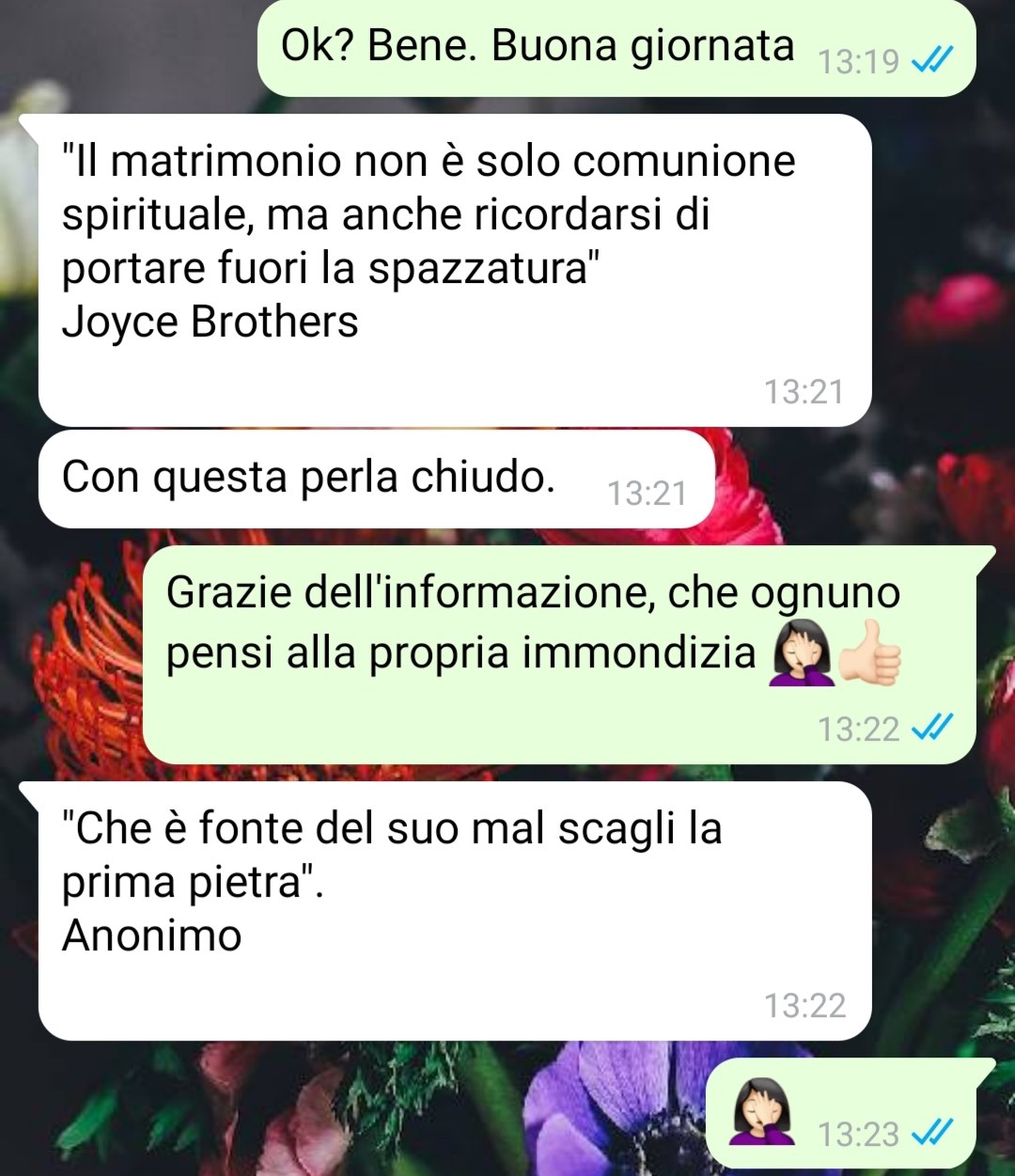
Task: Click the 13:23 timestamp in the emoji bubble
Action: coord(858,1135)
